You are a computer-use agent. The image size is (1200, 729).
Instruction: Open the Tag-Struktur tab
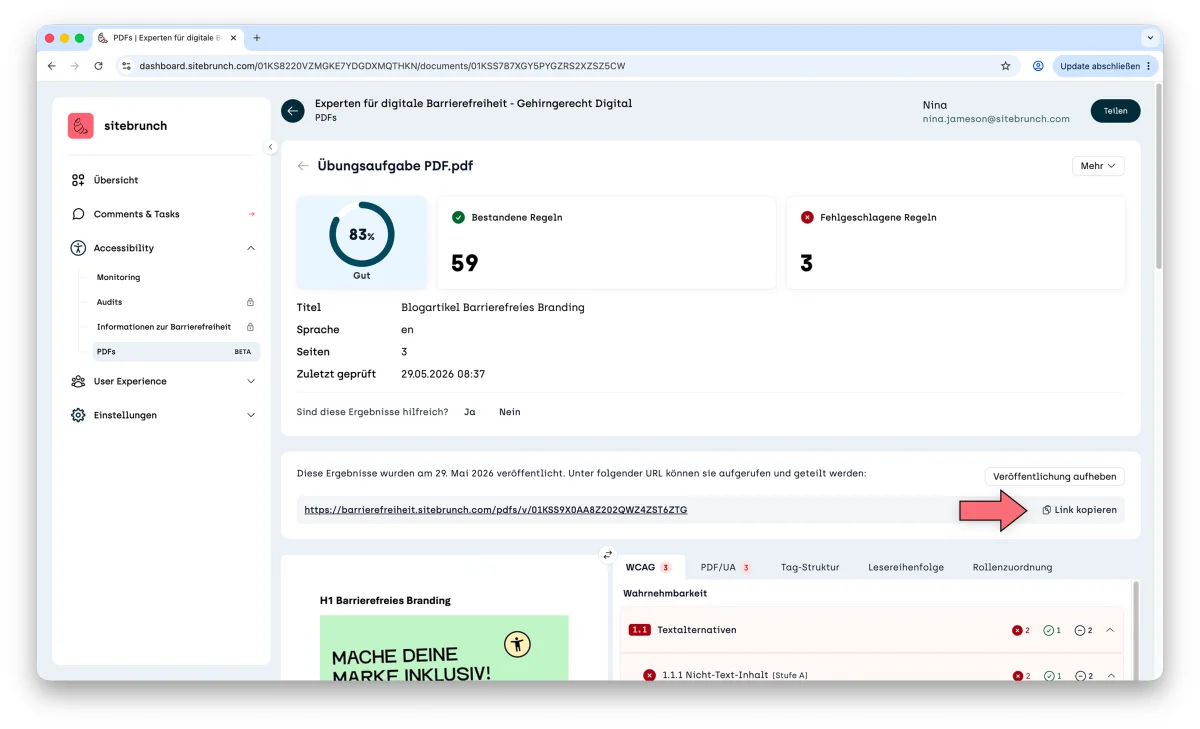tap(810, 567)
